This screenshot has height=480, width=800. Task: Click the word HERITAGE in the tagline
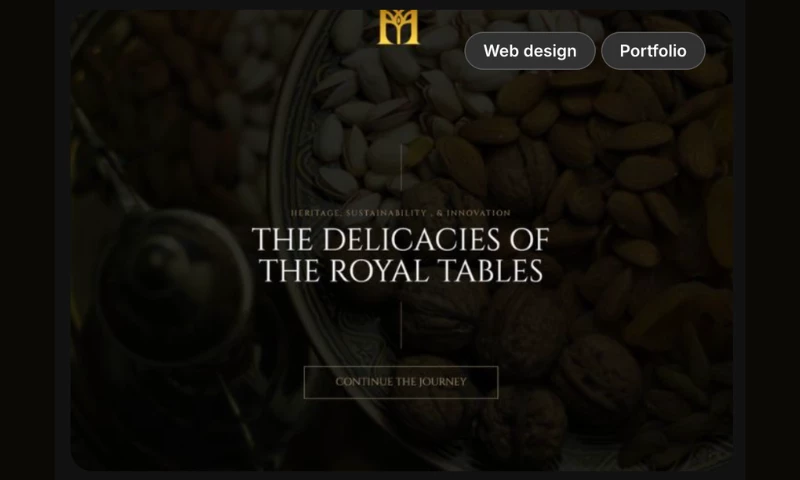tap(315, 213)
